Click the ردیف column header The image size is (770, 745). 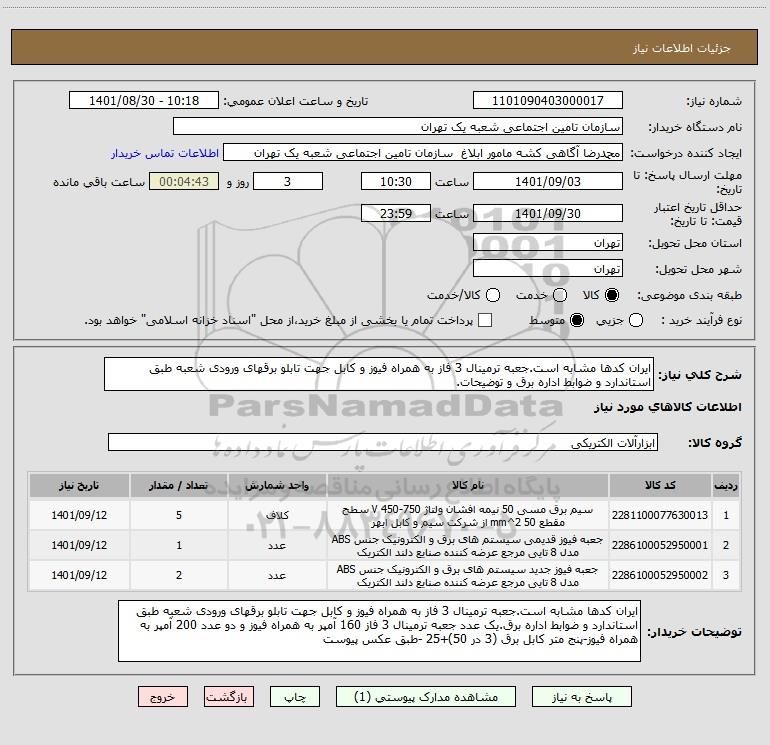pyautogui.click(x=726, y=485)
